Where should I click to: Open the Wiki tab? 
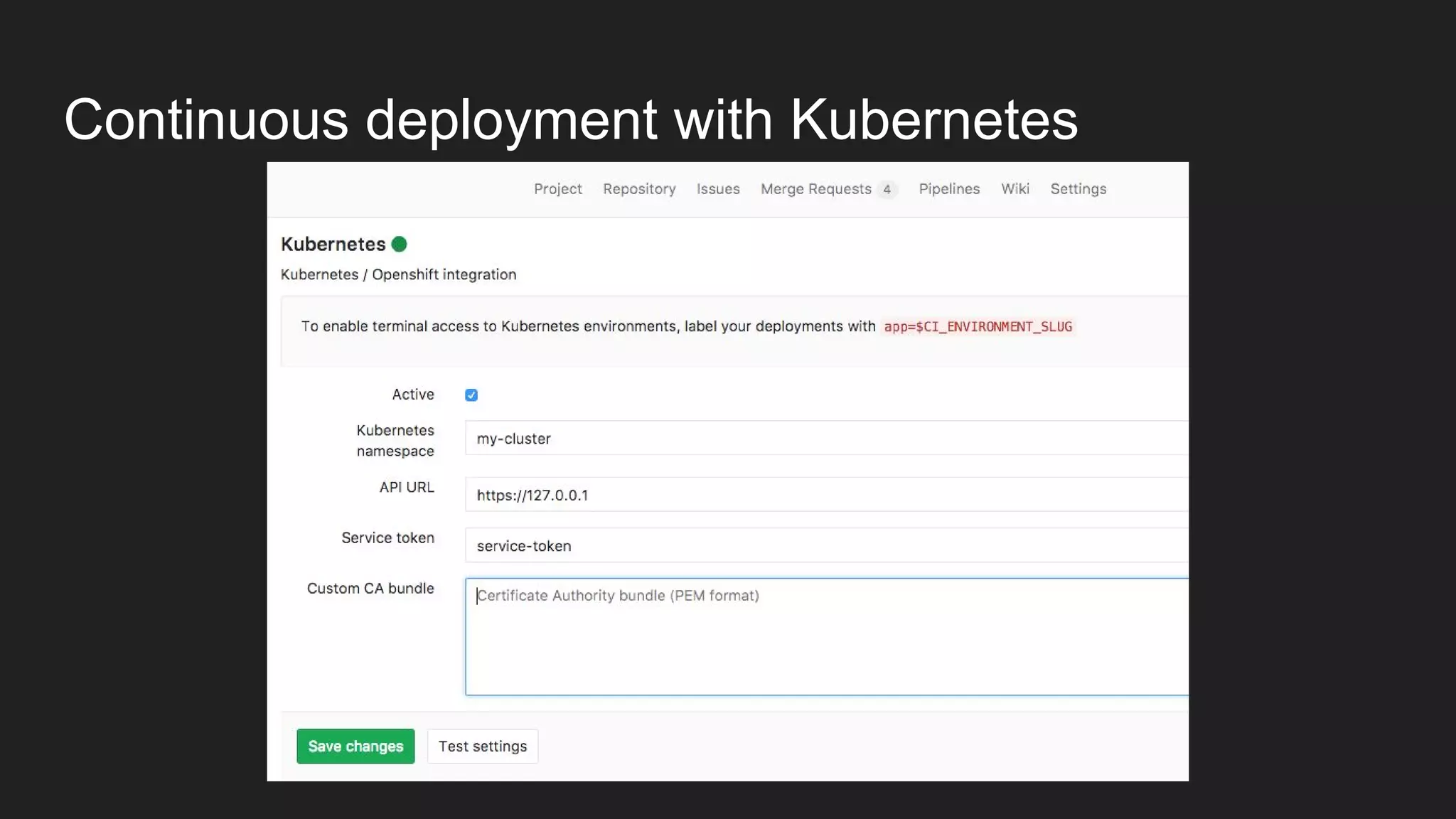coord(1015,189)
